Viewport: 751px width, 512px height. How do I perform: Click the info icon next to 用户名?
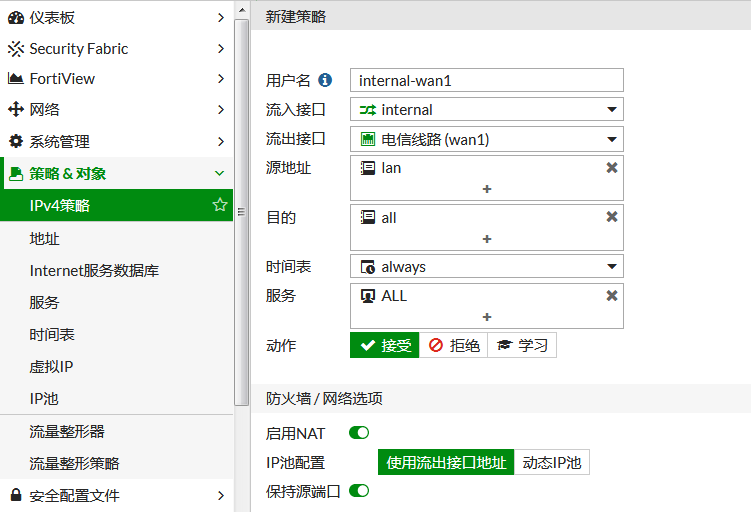[x=325, y=80]
